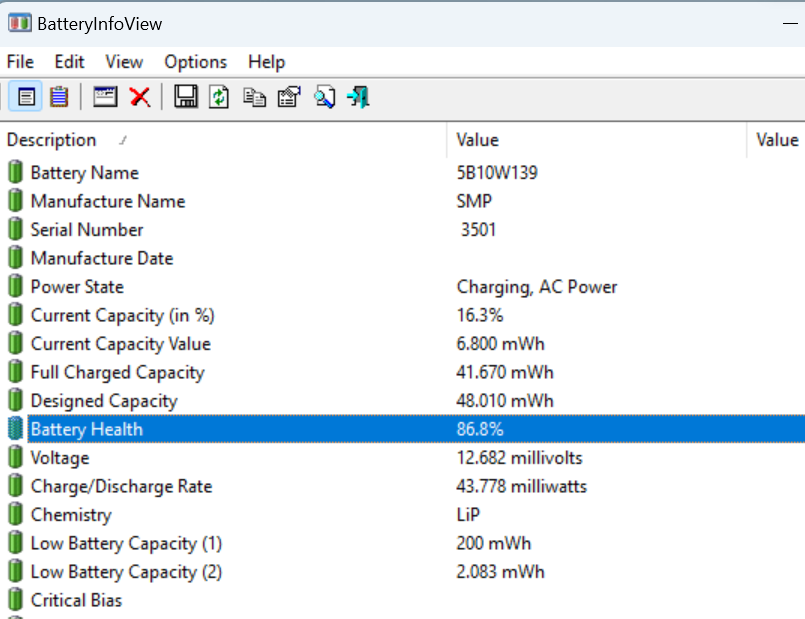This screenshot has width=805, height=619.
Task: Select the Current Capacity (in %) row label
Action: [122, 315]
